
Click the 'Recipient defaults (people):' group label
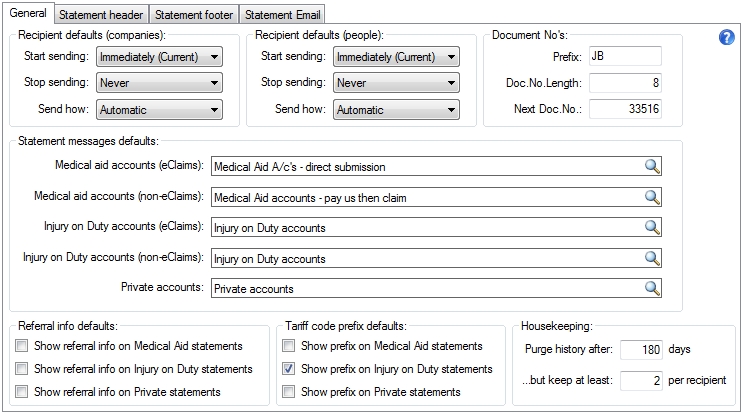point(319,35)
